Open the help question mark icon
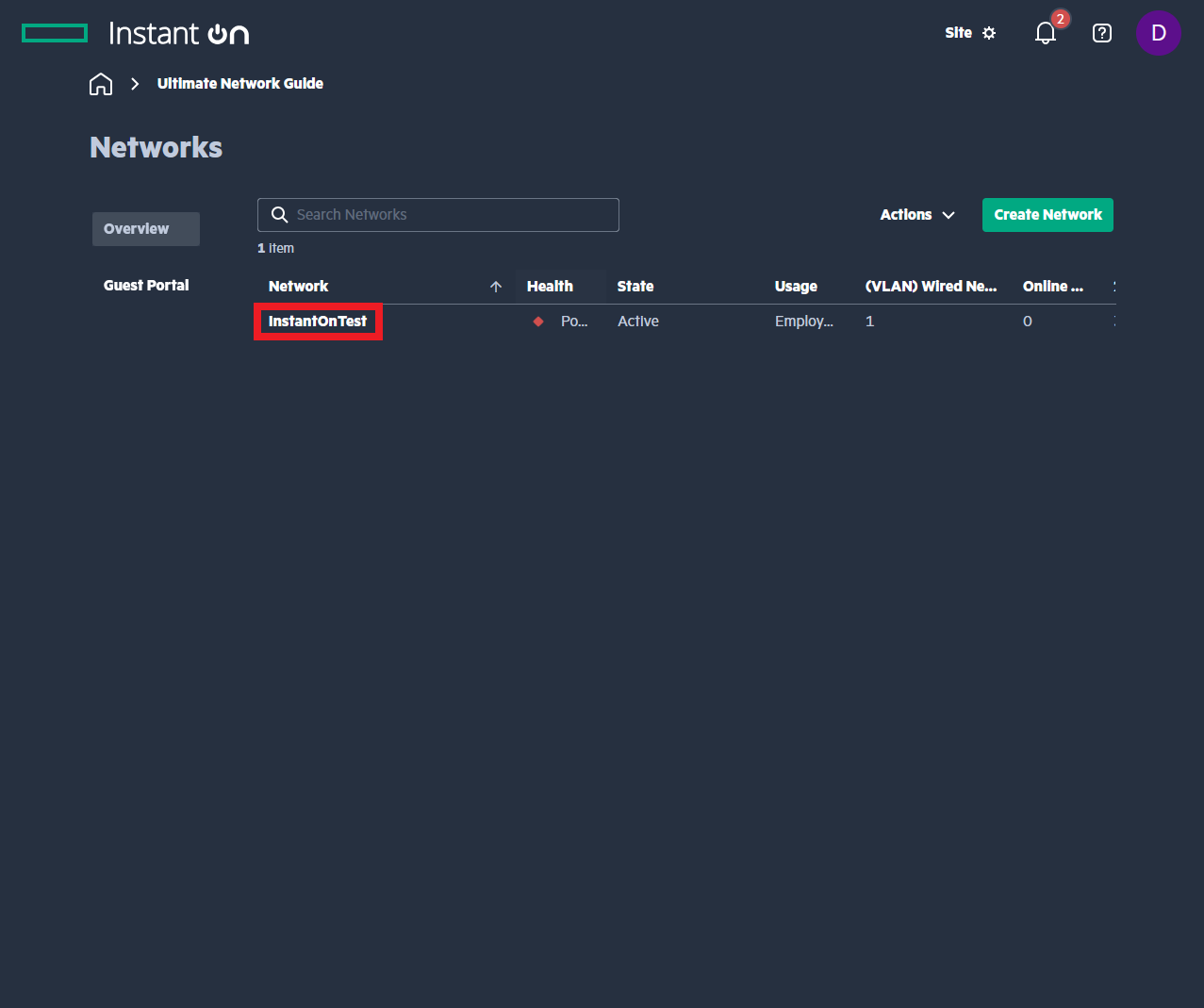This screenshot has width=1204, height=1008. tap(1101, 33)
